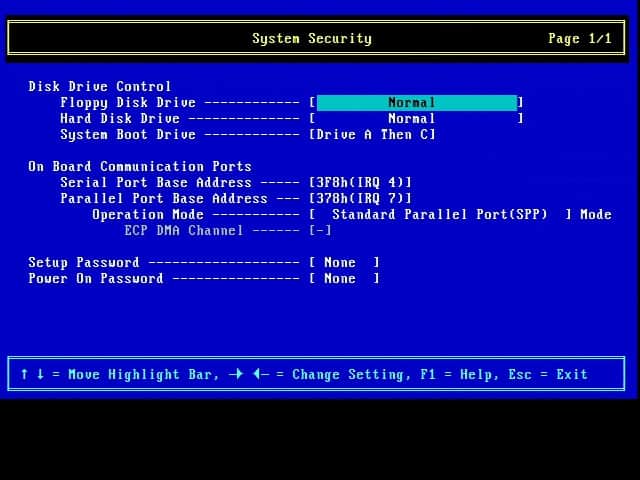Click the Change Setting hint text

(351, 375)
